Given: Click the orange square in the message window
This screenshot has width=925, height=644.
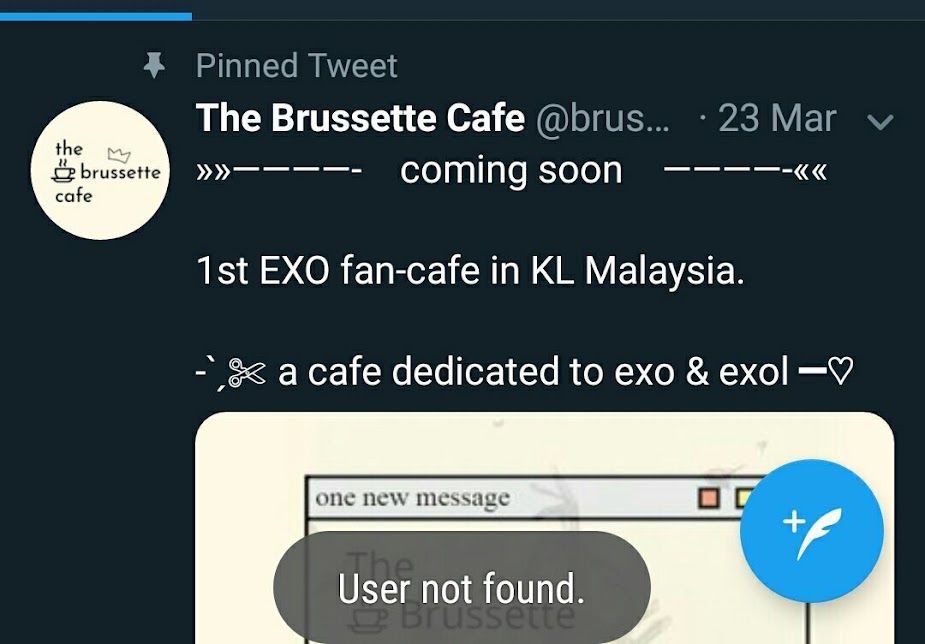Looking at the screenshot, I should pos(708,498).
